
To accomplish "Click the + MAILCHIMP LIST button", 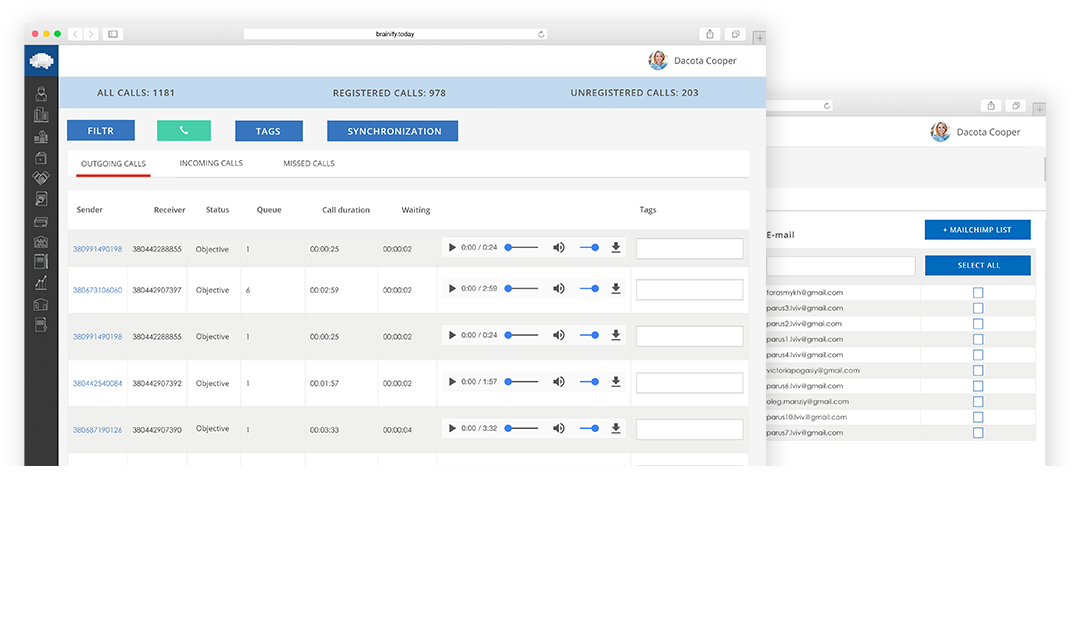I will [x=977, y=230].
